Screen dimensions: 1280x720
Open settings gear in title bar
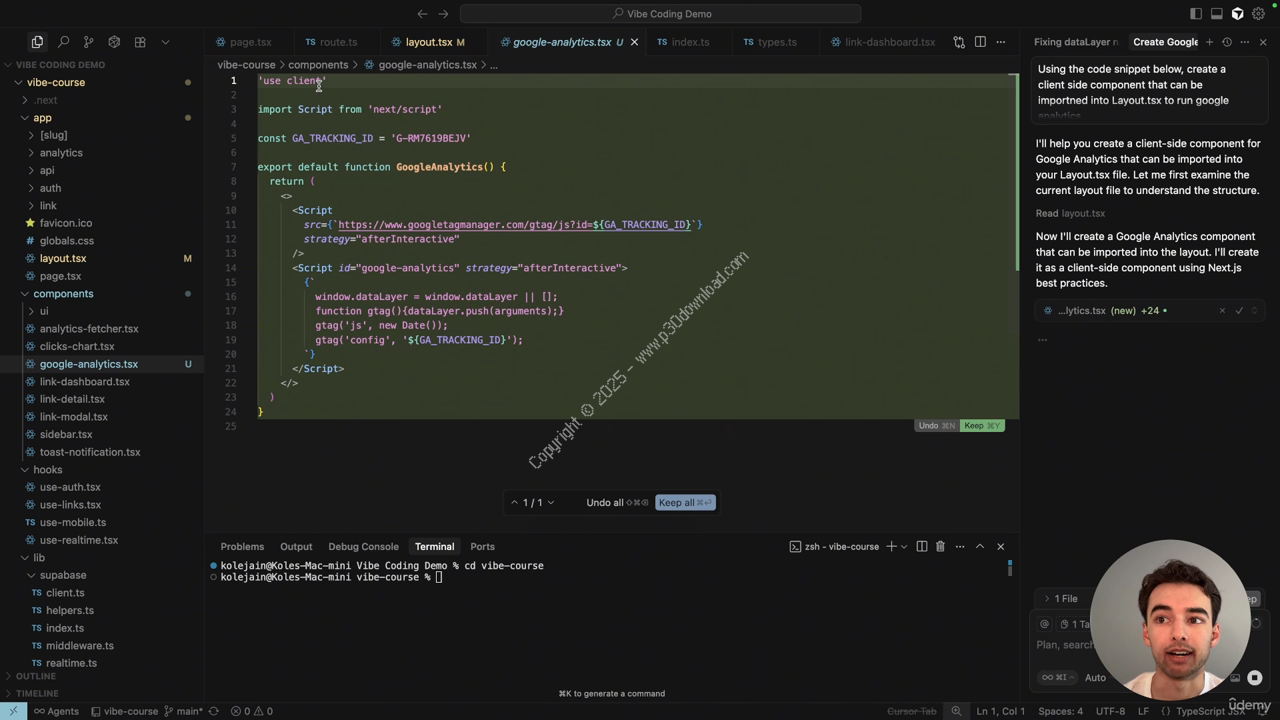pos(1259,14)
